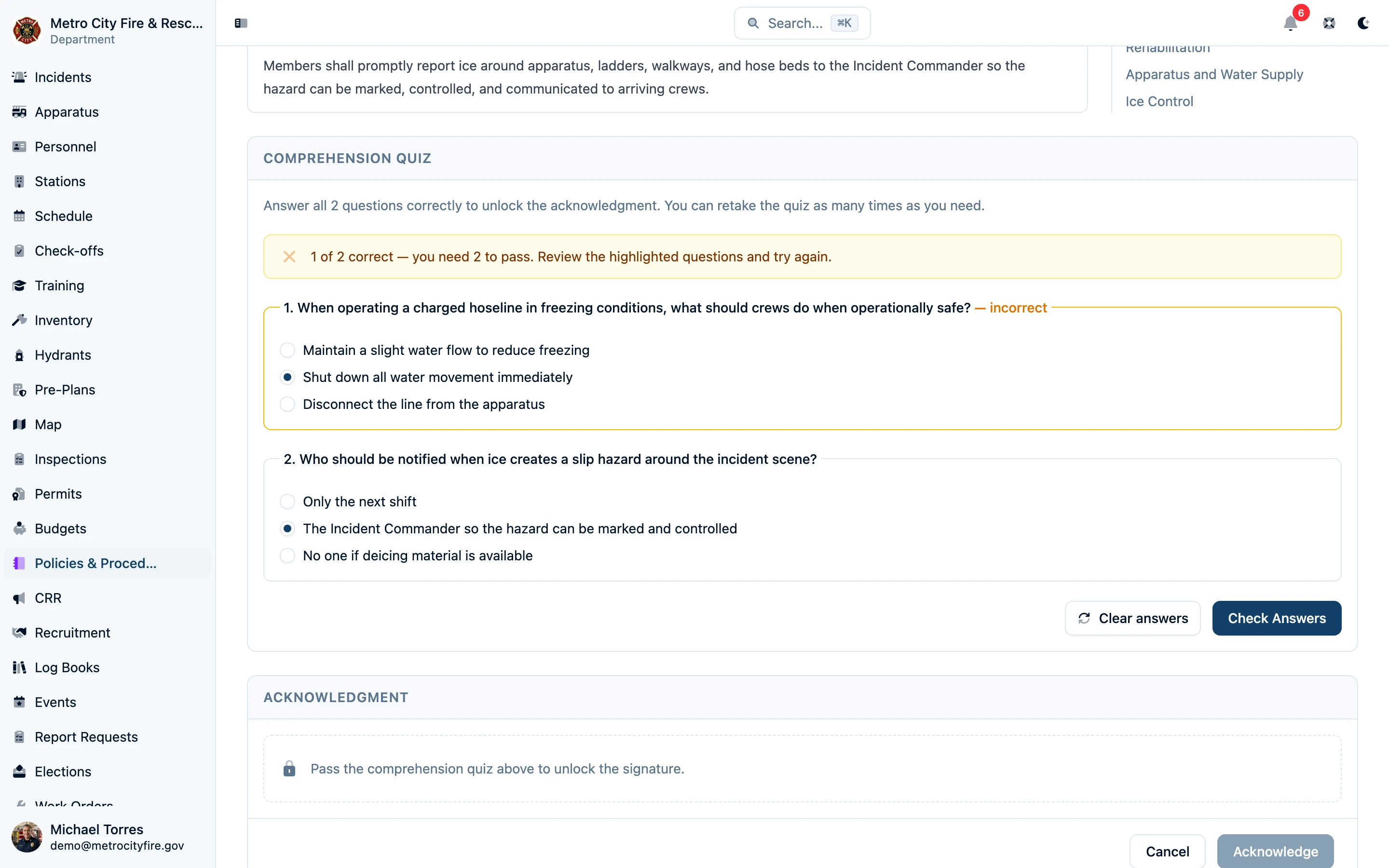Click the lock icon in acknowledgment box

(x=289, y=769)
